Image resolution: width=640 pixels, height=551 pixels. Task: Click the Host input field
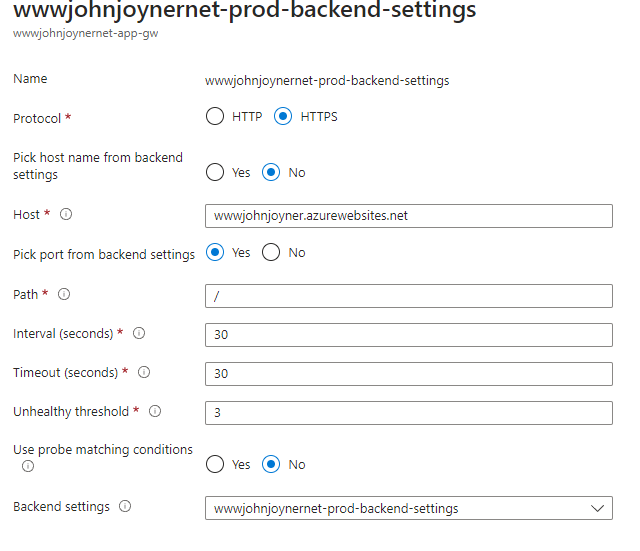pyautogui.click(x=408, y=215)
